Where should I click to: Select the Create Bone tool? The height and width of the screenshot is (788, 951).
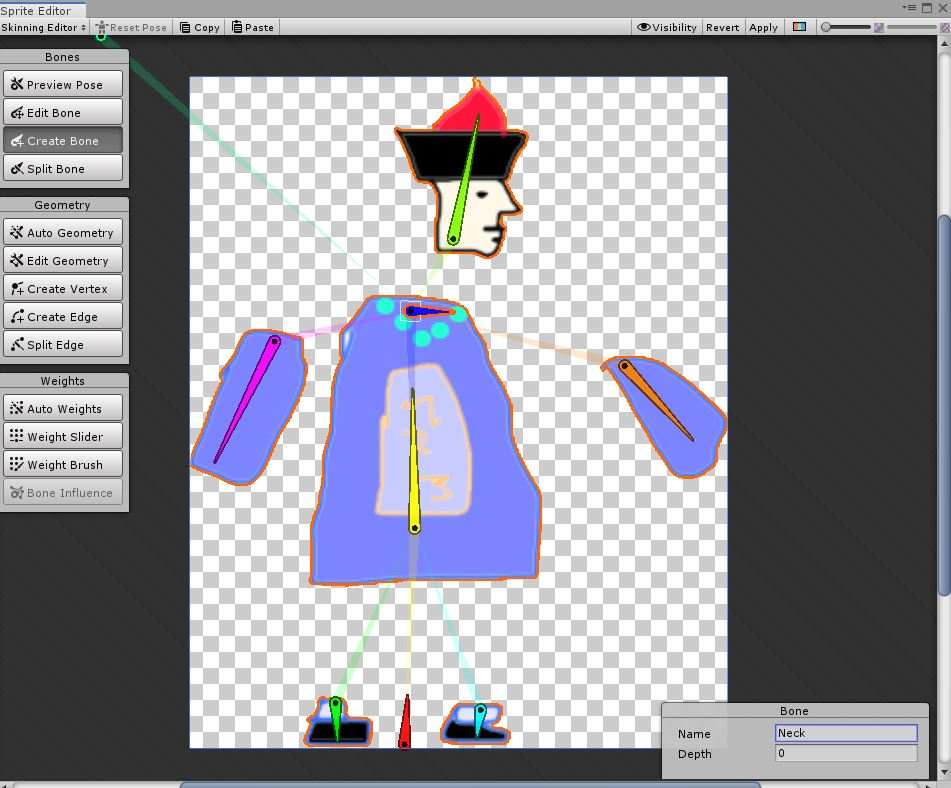[62, 140]
